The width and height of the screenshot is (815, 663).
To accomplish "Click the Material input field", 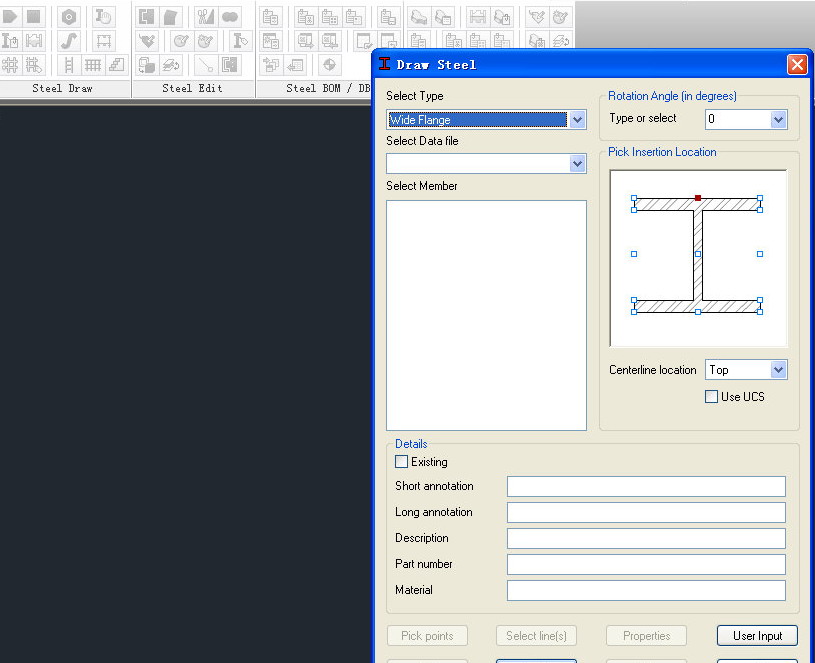I will [646, 590].
